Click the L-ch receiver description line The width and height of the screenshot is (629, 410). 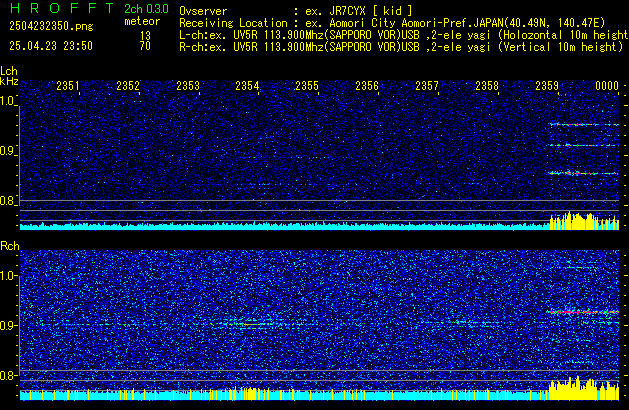pos(404,35)
